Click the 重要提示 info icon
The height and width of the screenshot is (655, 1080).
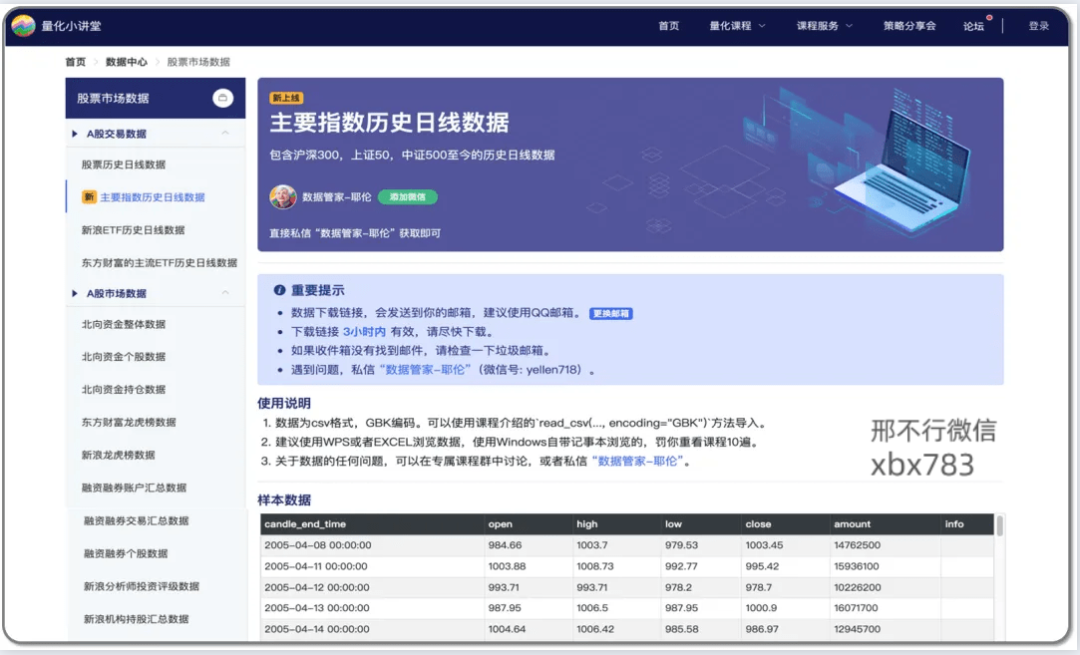279,290
